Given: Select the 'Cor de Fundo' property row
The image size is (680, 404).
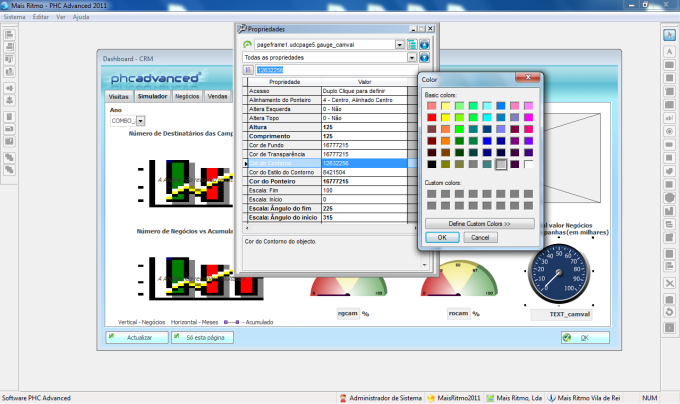Looking at the screenshot, I should click(x=325, y=145).
